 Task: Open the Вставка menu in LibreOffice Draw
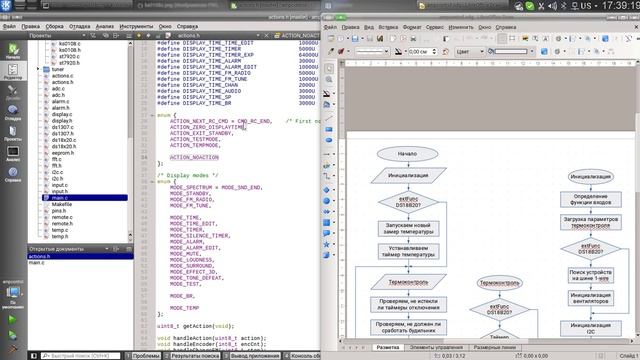click(x=388, y=27)
